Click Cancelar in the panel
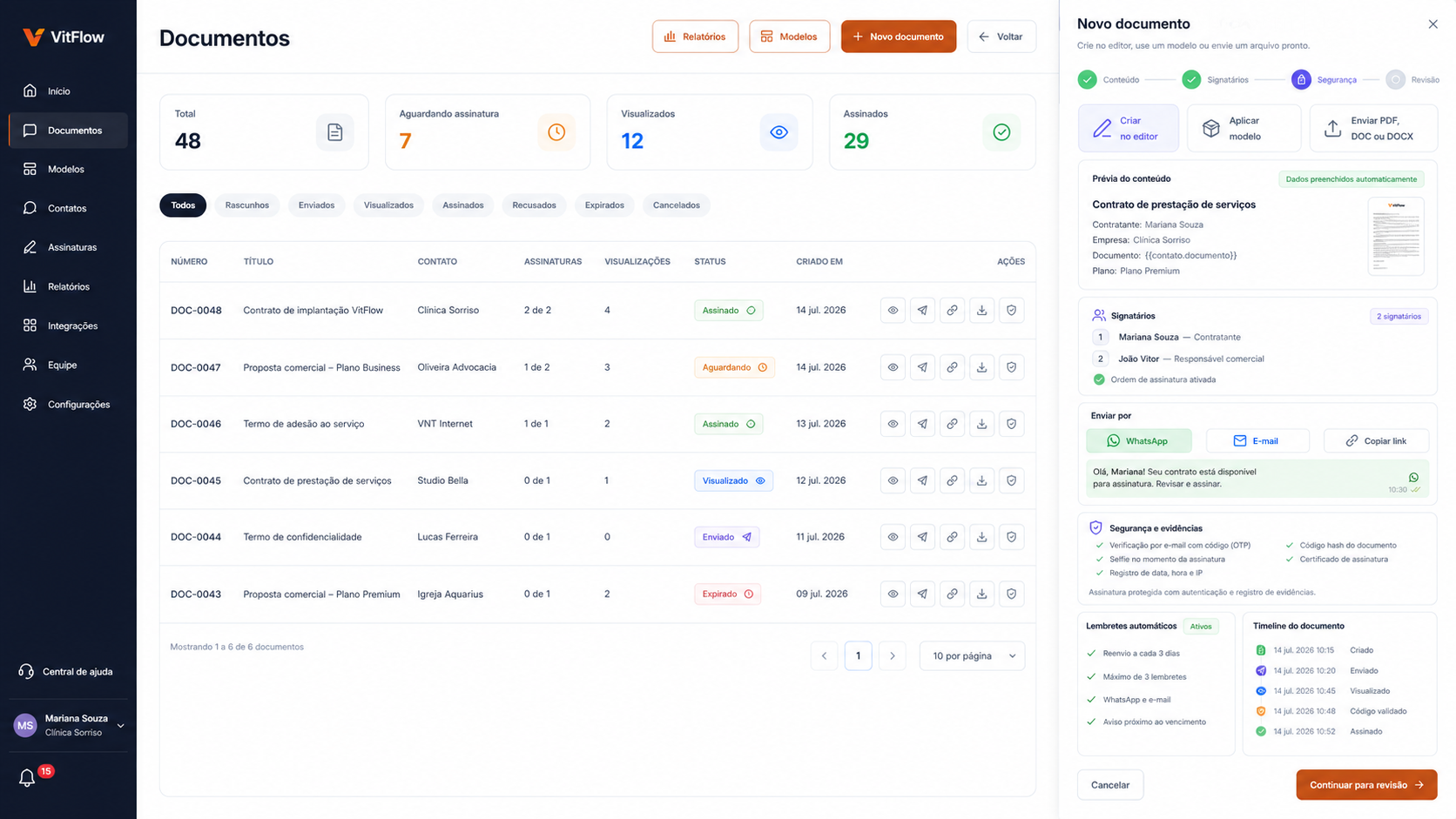Screen dimensions: 1456x819 [1110, 784]
